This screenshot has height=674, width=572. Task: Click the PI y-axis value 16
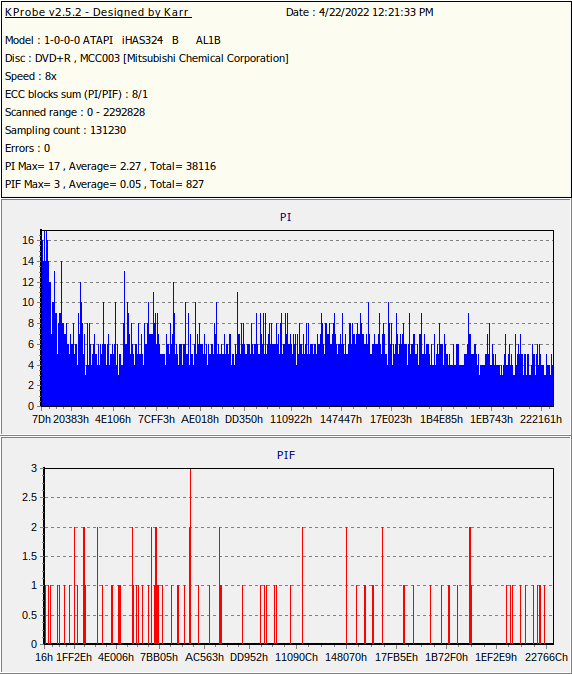pos(28,240)
